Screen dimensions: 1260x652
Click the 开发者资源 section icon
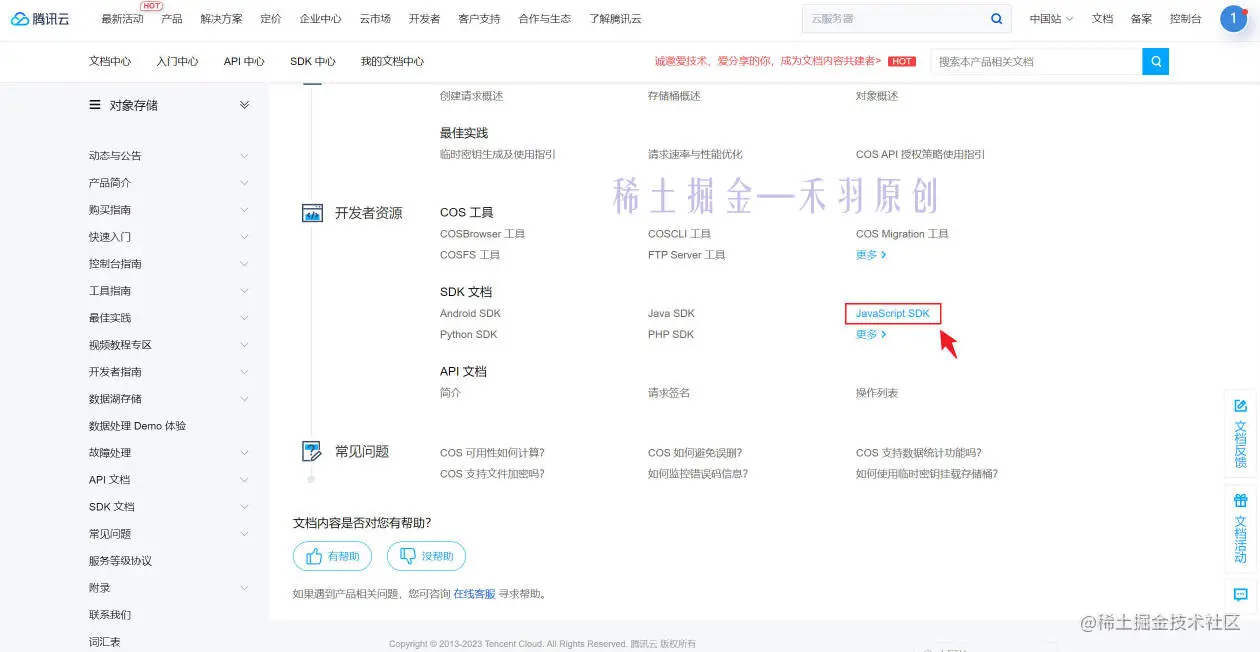click(x=312, y=213)
